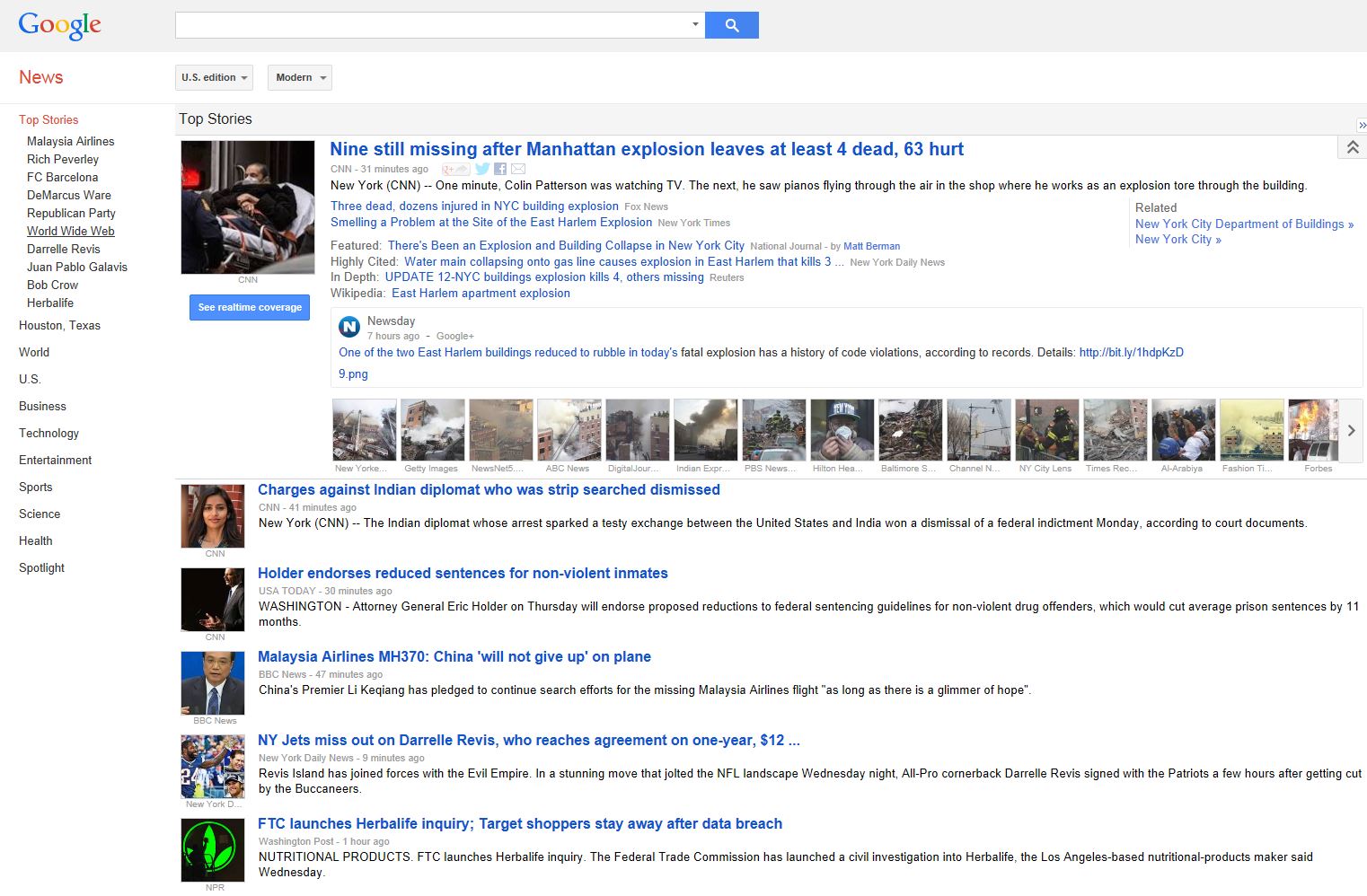Open the Technology section
1367x896 pixels.
coord(49,433)
